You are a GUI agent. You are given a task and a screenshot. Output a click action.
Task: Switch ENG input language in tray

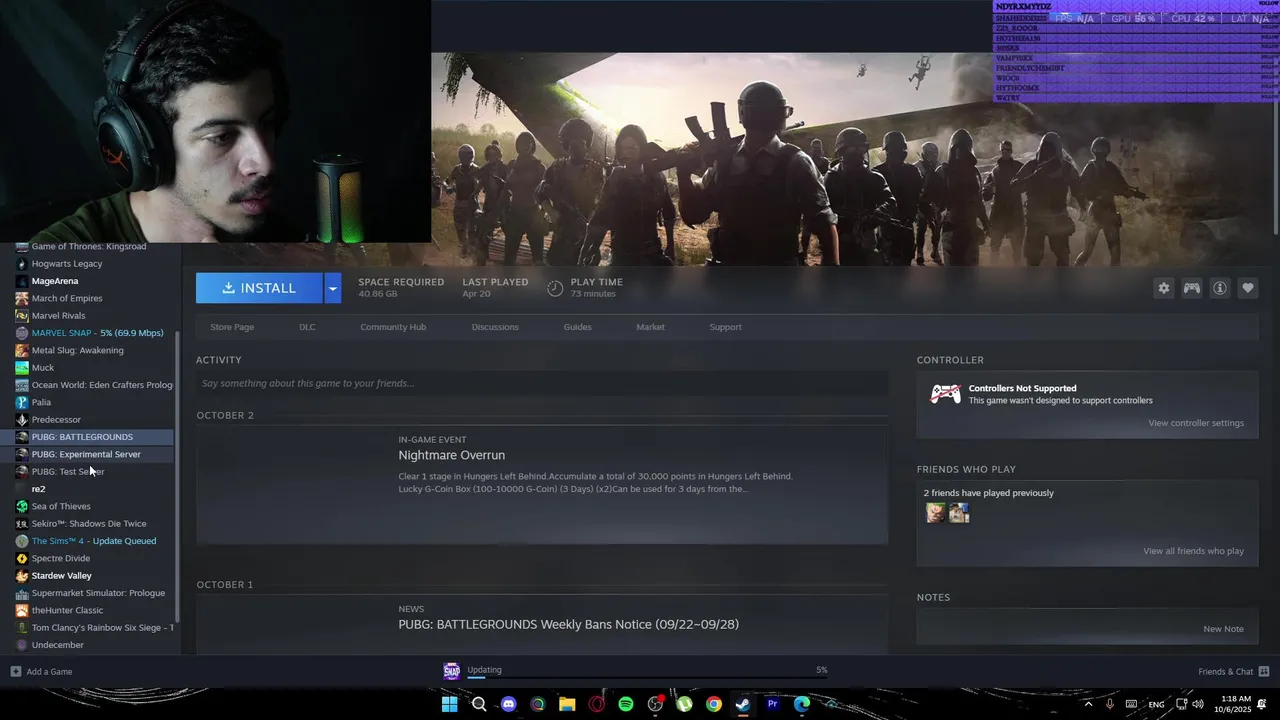pyautogui.click(x=1156, y=704)
